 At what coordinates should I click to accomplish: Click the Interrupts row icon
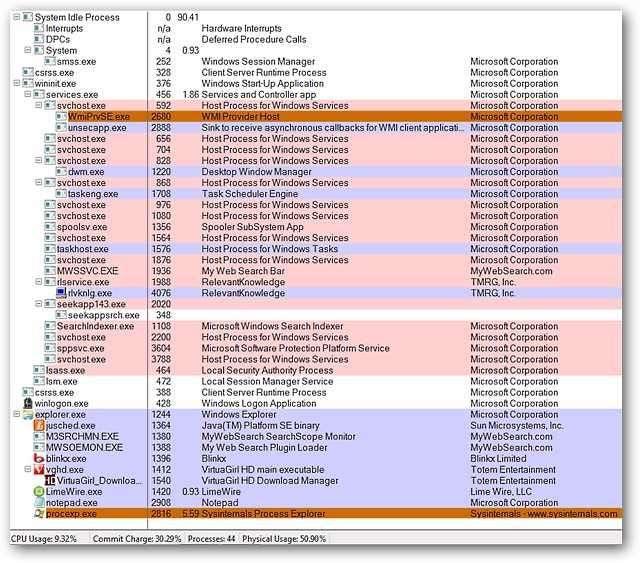[39, 28]
